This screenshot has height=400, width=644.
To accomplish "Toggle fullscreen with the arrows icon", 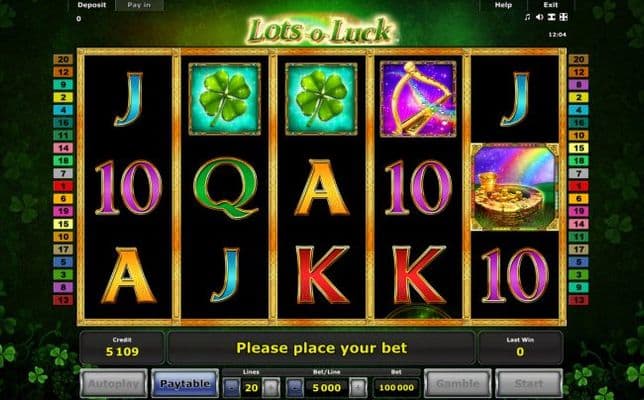I will pyautogui.click(x=564, y=17).
